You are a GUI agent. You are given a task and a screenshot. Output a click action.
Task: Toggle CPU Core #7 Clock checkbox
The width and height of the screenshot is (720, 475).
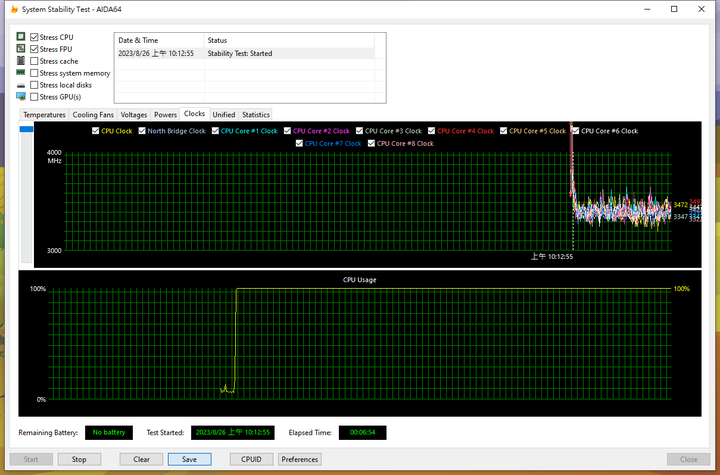[x=299, y=143]
